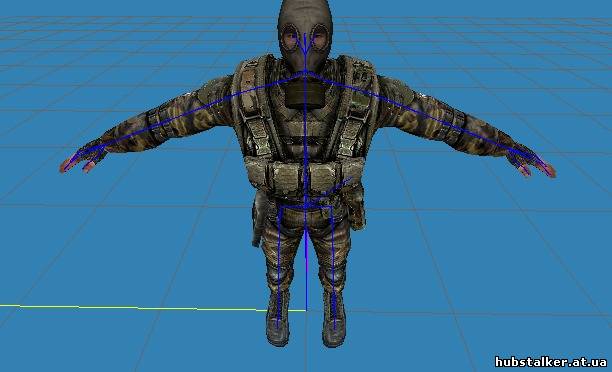This screenshot has width=612, height=372.
Task: Select the character's right boot
Action: pos(334,319)
